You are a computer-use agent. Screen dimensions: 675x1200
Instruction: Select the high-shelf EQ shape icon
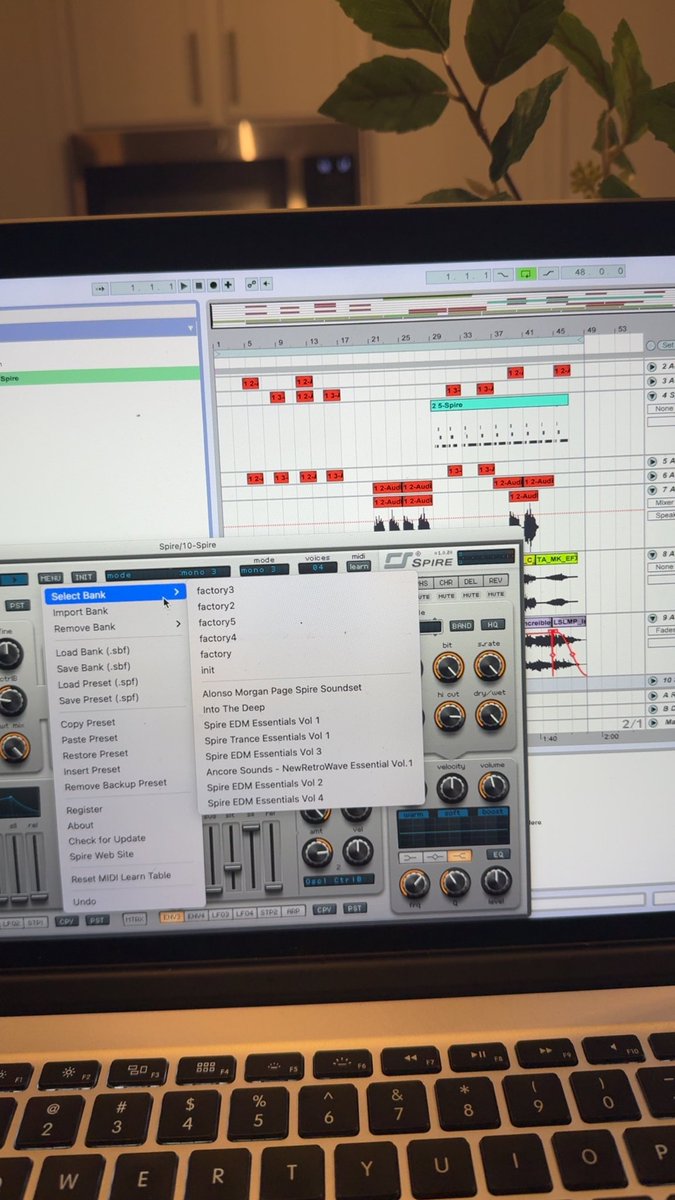[460, 856]
